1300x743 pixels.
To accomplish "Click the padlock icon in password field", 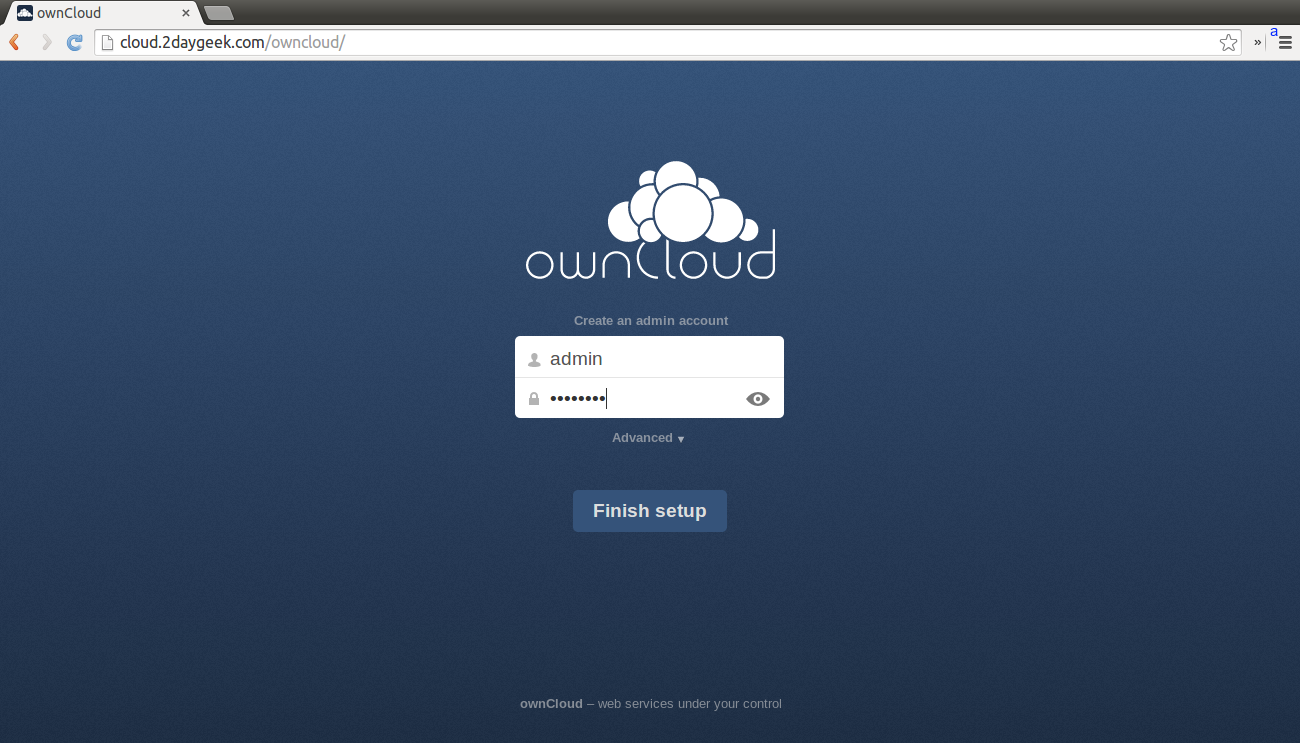I will pyautogui.click(x=534, y=399).
